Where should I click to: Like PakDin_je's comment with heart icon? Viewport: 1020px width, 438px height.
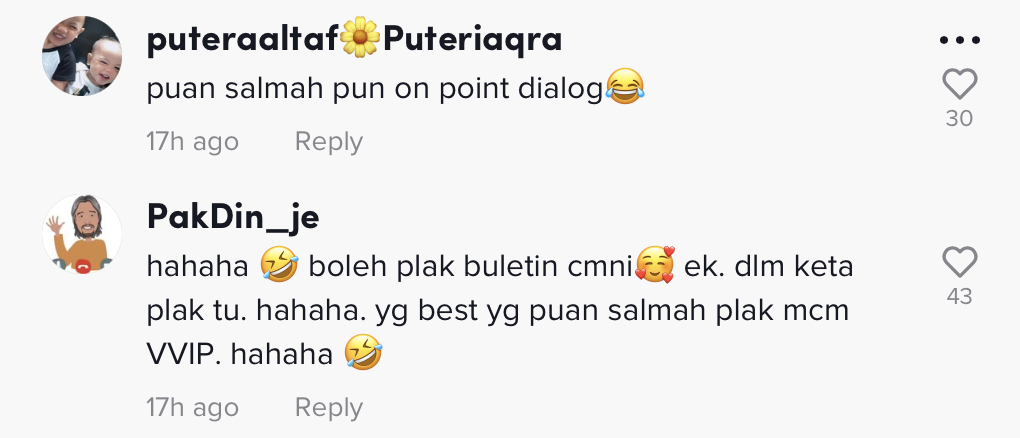960,262
